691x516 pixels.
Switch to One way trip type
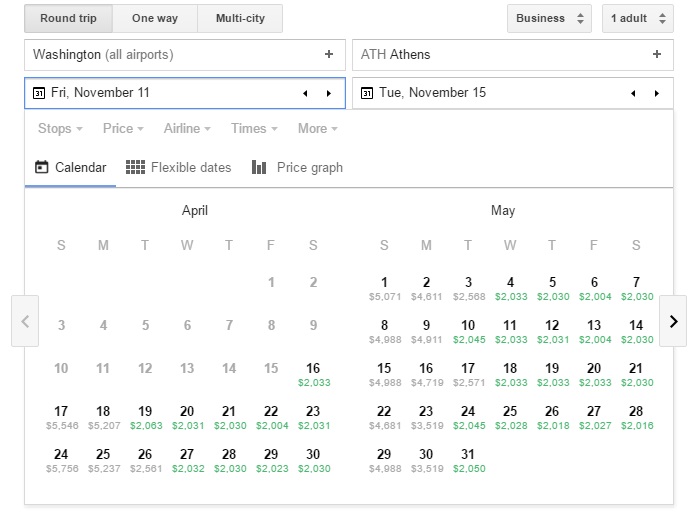155,18
